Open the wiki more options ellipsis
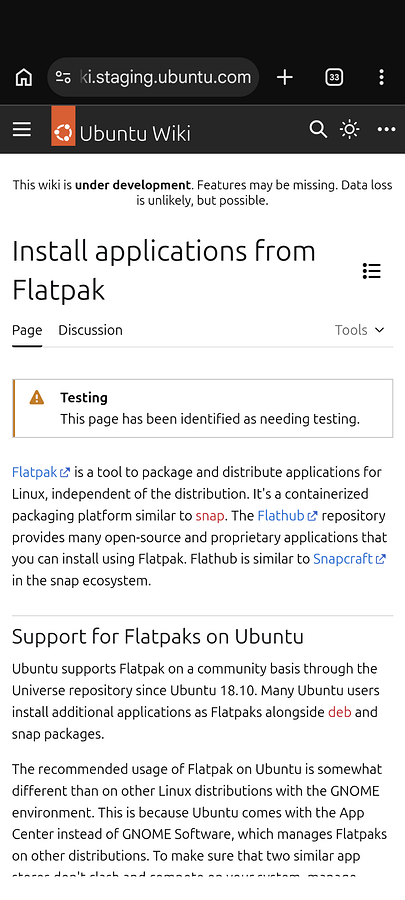 [386, 129]
